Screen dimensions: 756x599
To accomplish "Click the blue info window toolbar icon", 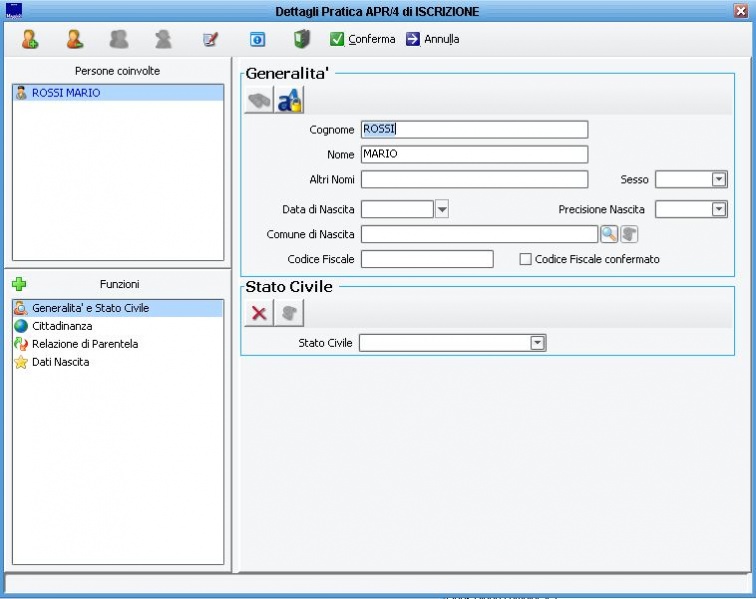I will tap(257, 39).
